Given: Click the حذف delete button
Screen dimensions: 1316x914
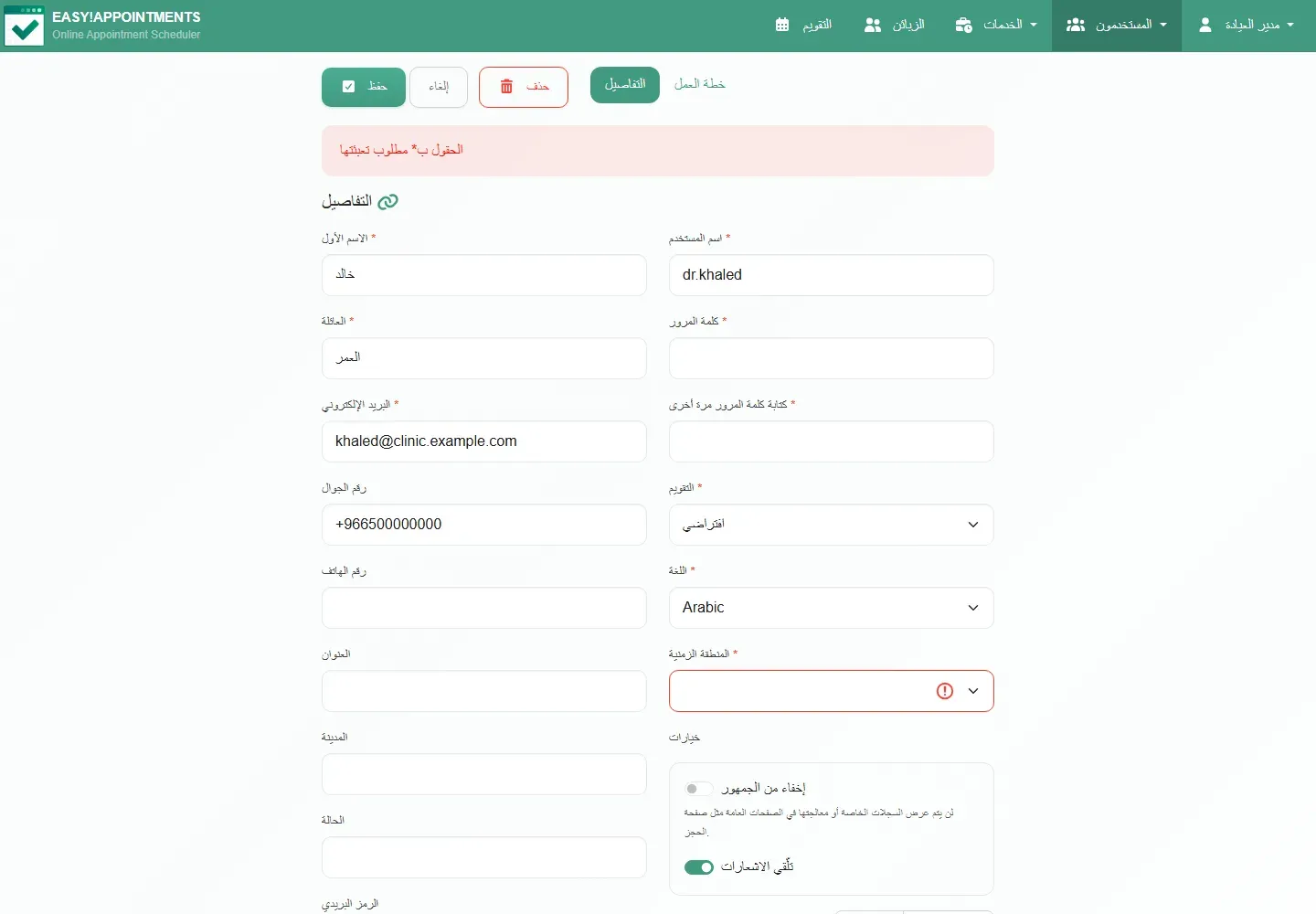Looking at the screenshot, I should pyautogui.click(x=524, y=87).
